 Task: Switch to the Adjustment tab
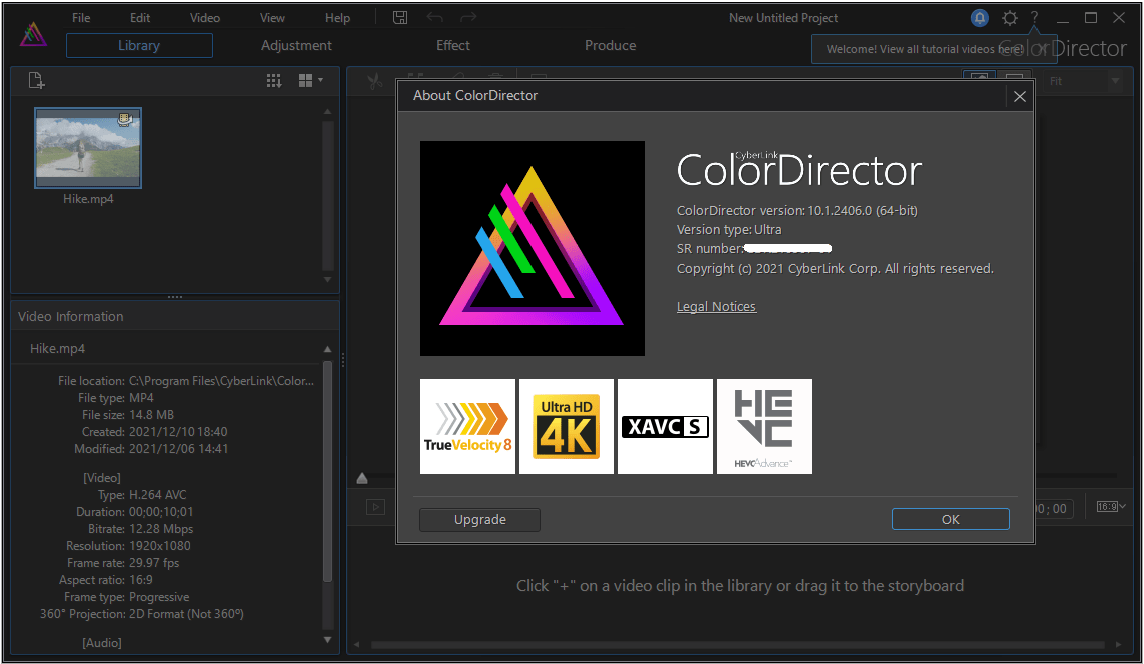pyautogui.click(x=296, y=45)
